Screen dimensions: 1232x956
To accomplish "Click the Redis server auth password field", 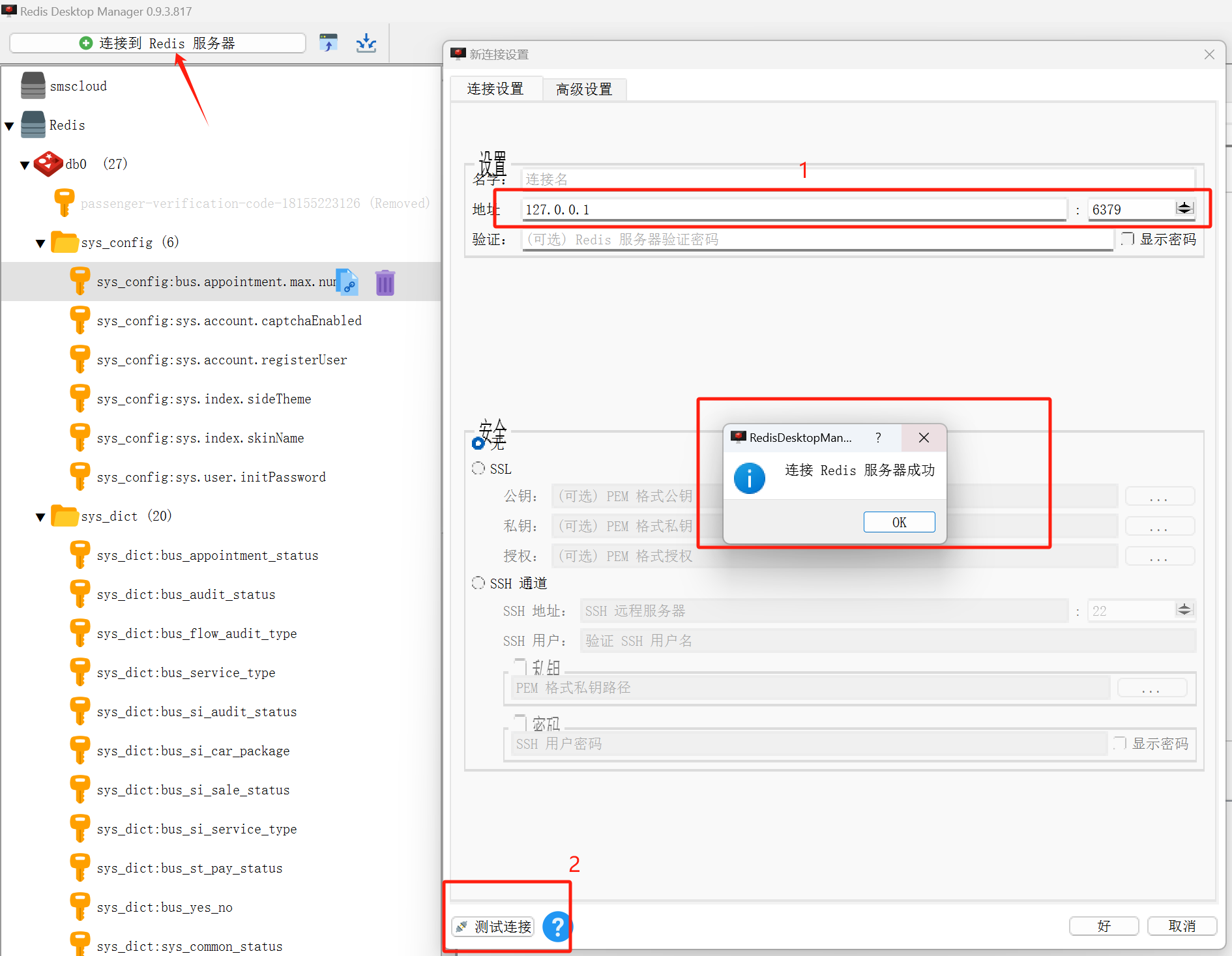I will pyautogui.click(x=817, y=239).
